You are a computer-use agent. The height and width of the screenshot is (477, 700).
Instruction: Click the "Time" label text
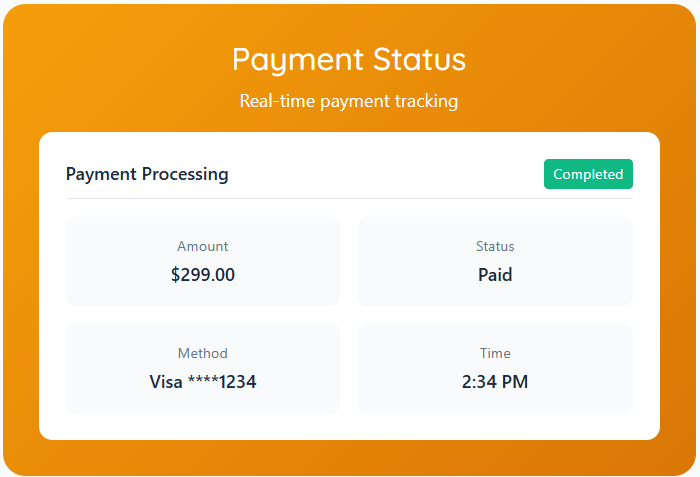tap(495, 353)
